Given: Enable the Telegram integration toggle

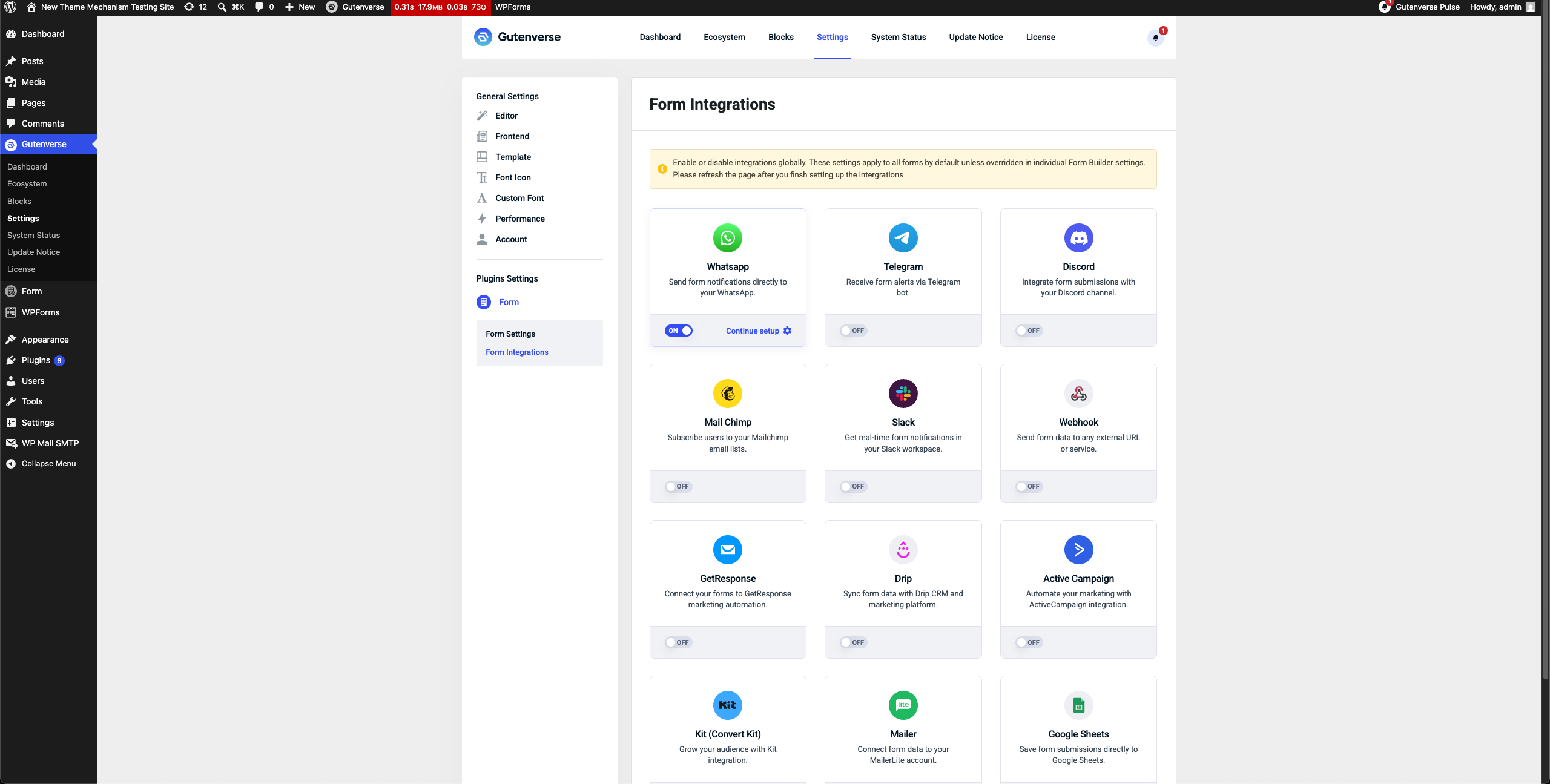Looking at the screenshot, I should point(853,331).
